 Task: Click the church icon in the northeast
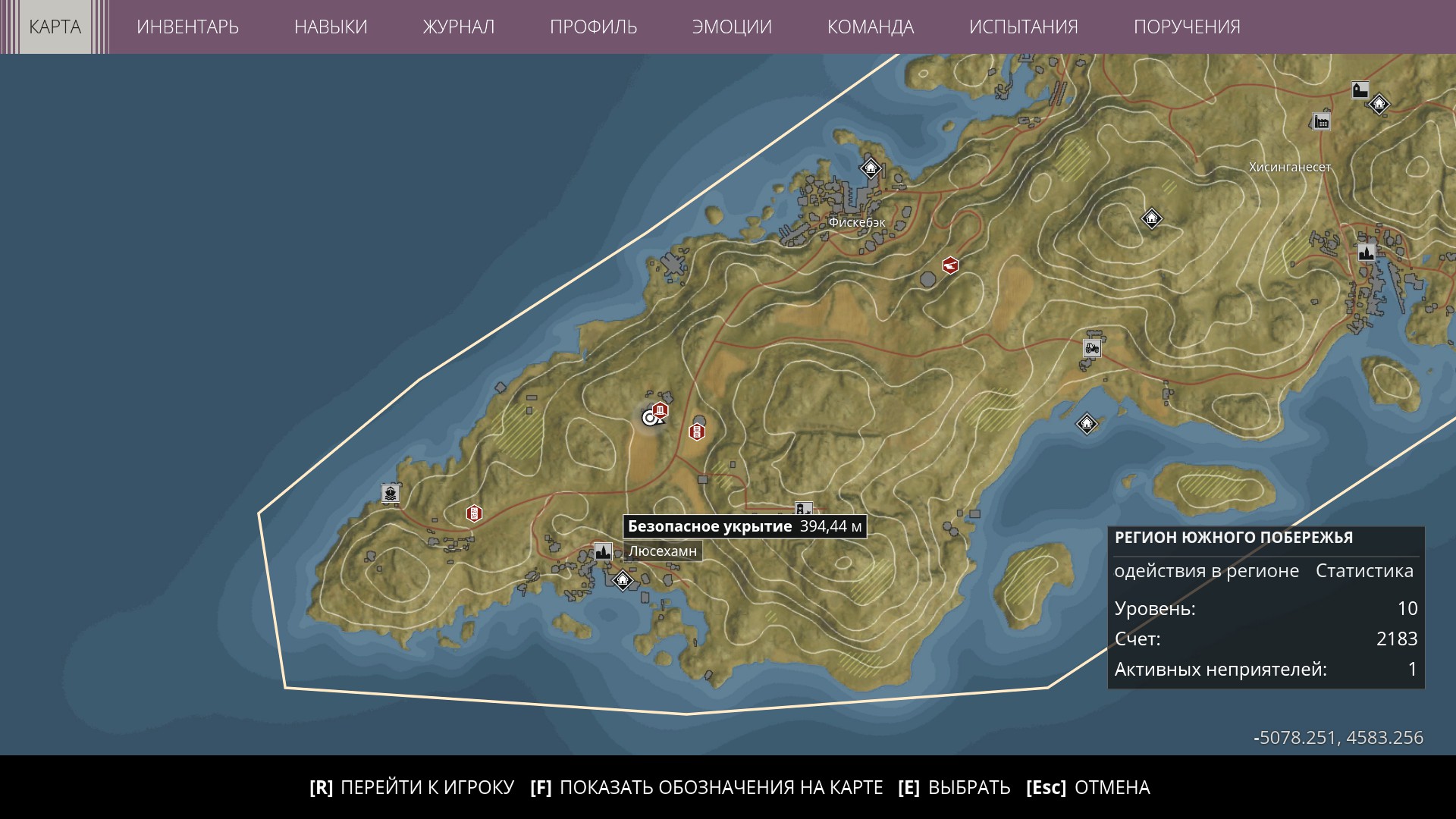(x=1360, y=90)
